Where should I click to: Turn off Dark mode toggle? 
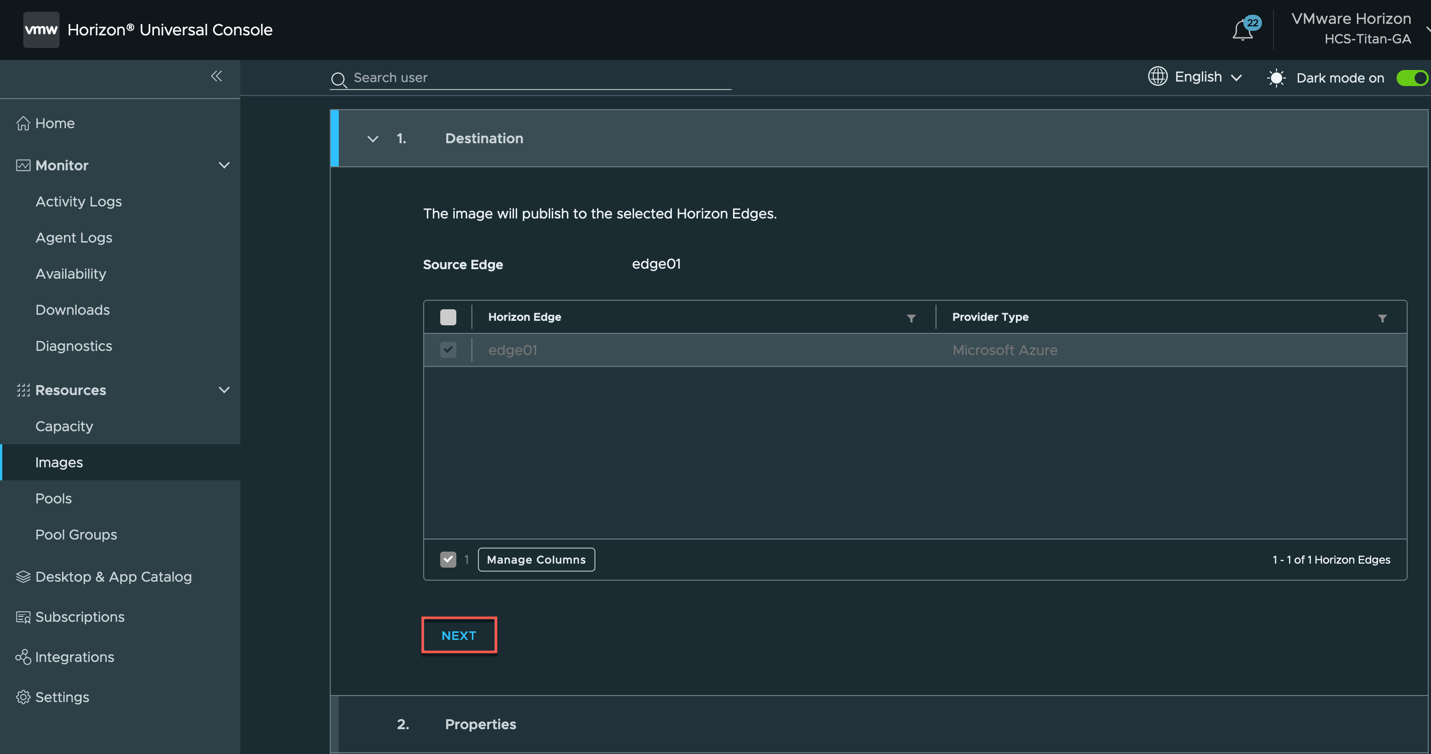click(1412, 78)
